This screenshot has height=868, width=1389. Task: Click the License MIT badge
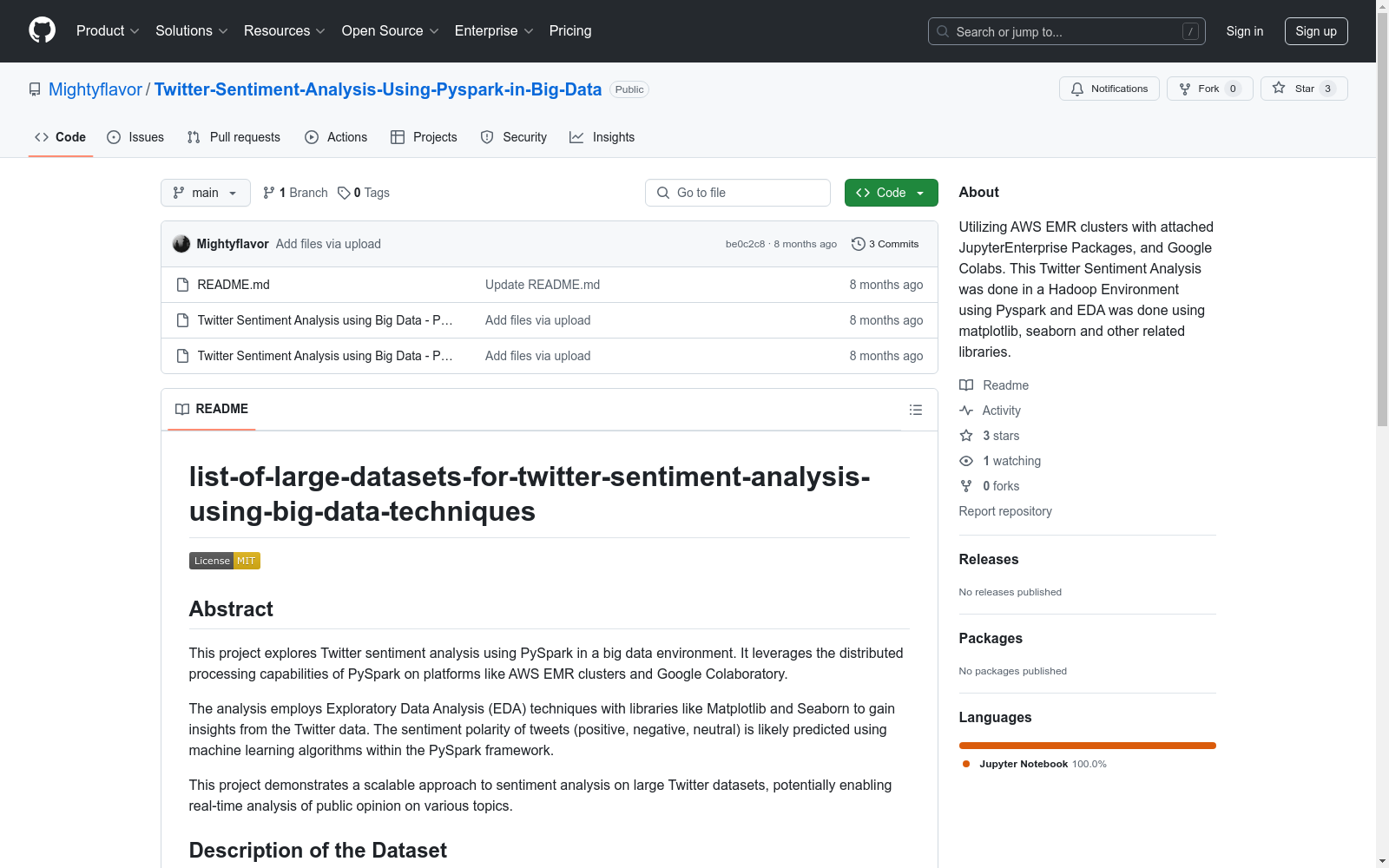pyautogui.click(x=225, y=561)
